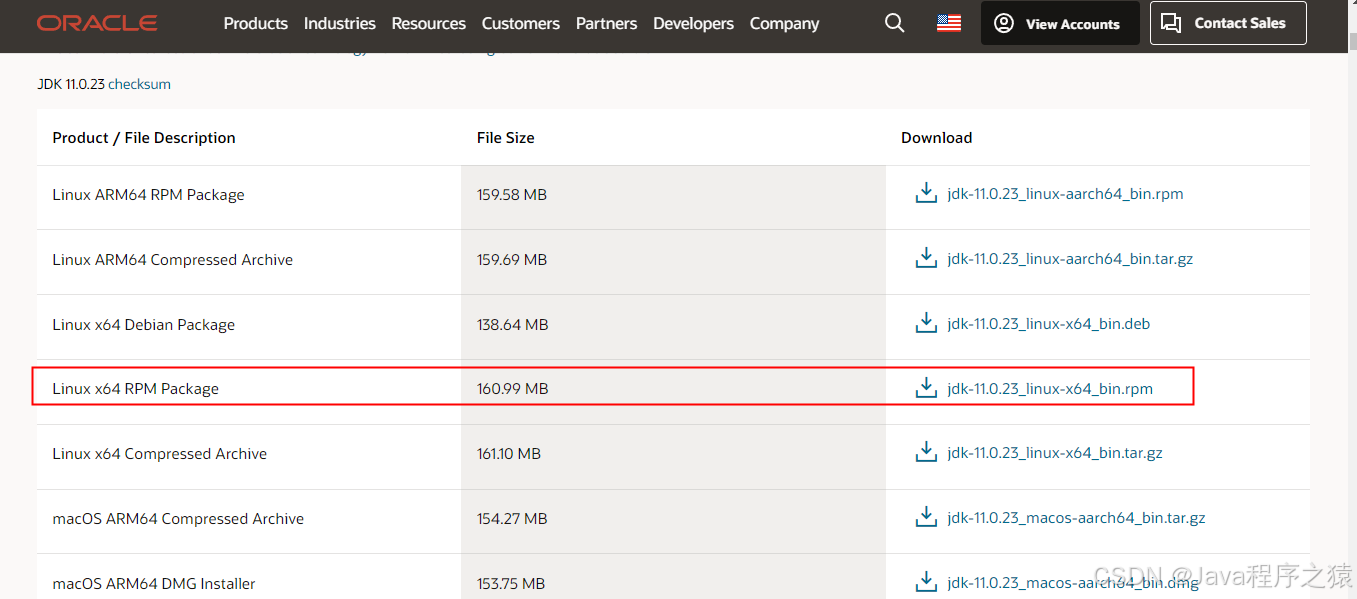This screenshot has width=1357, height=599.
Task: Click download icon for macos-aarch64_bin.tar.gz
Action: (x=927, y=517)
